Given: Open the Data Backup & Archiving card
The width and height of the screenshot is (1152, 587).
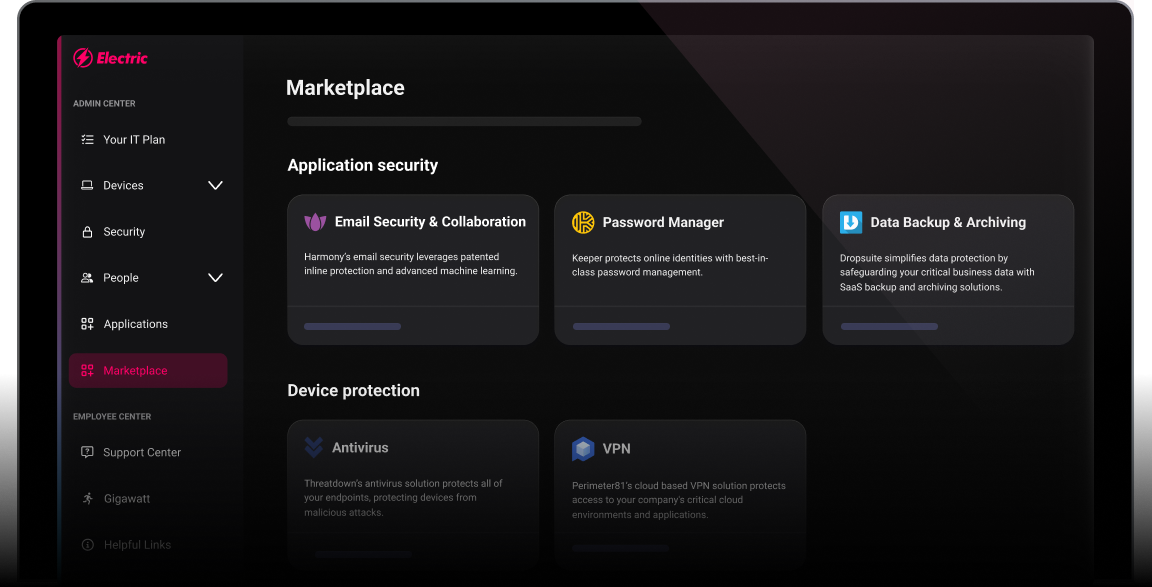Looking at the screenshot, I should 948,270.
